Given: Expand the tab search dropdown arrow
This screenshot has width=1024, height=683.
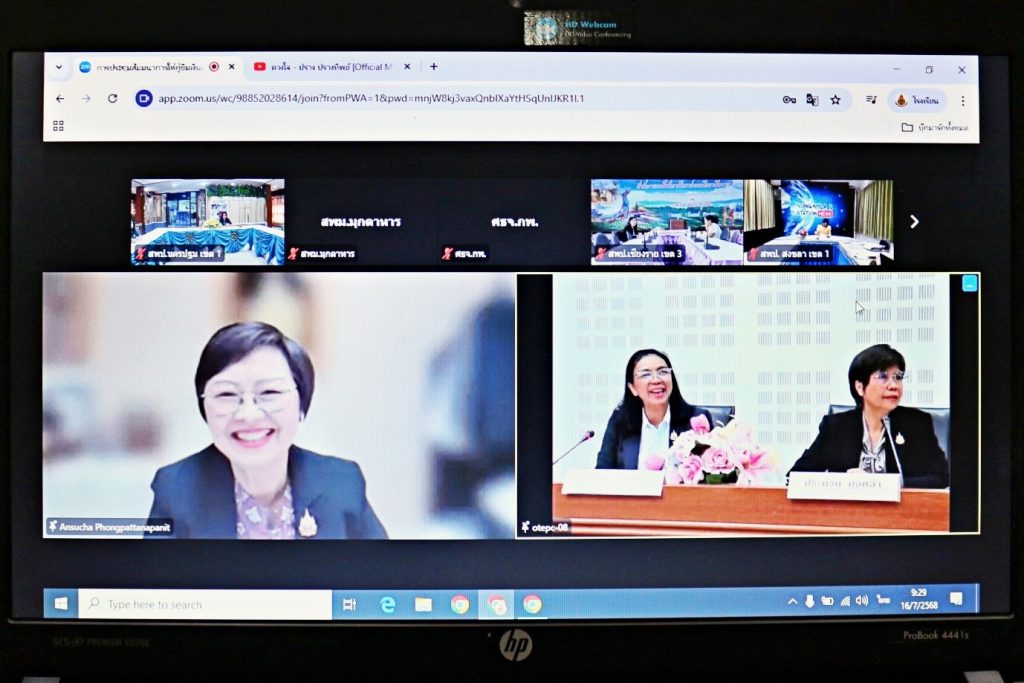Looking at the screenshot, I should tap(58, 67).
